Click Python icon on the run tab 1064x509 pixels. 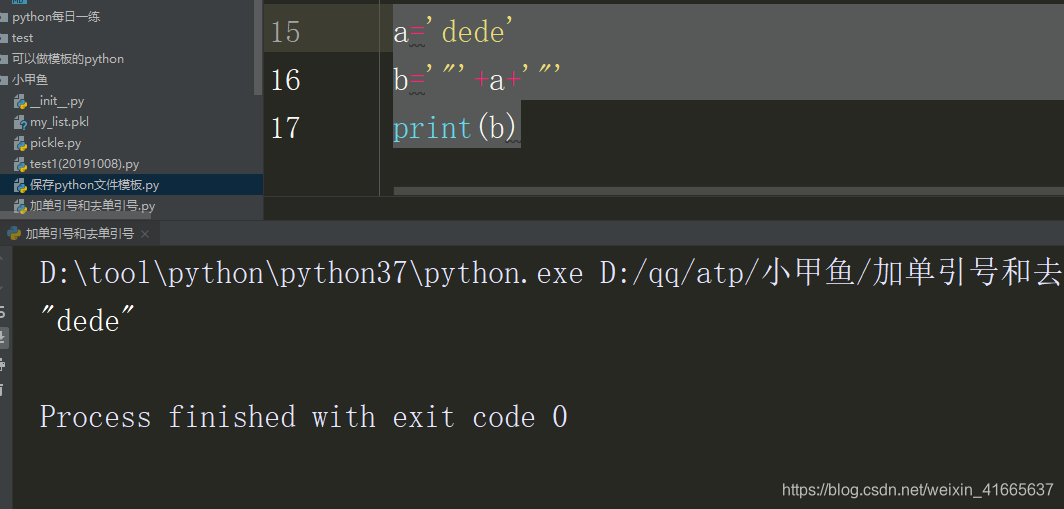(x=13, y=234)
